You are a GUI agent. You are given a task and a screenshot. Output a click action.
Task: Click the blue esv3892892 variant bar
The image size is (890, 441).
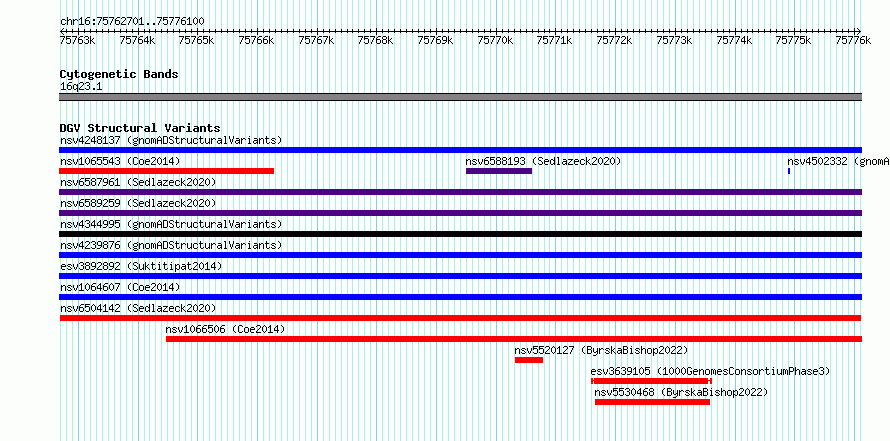(x=460, y=276)
